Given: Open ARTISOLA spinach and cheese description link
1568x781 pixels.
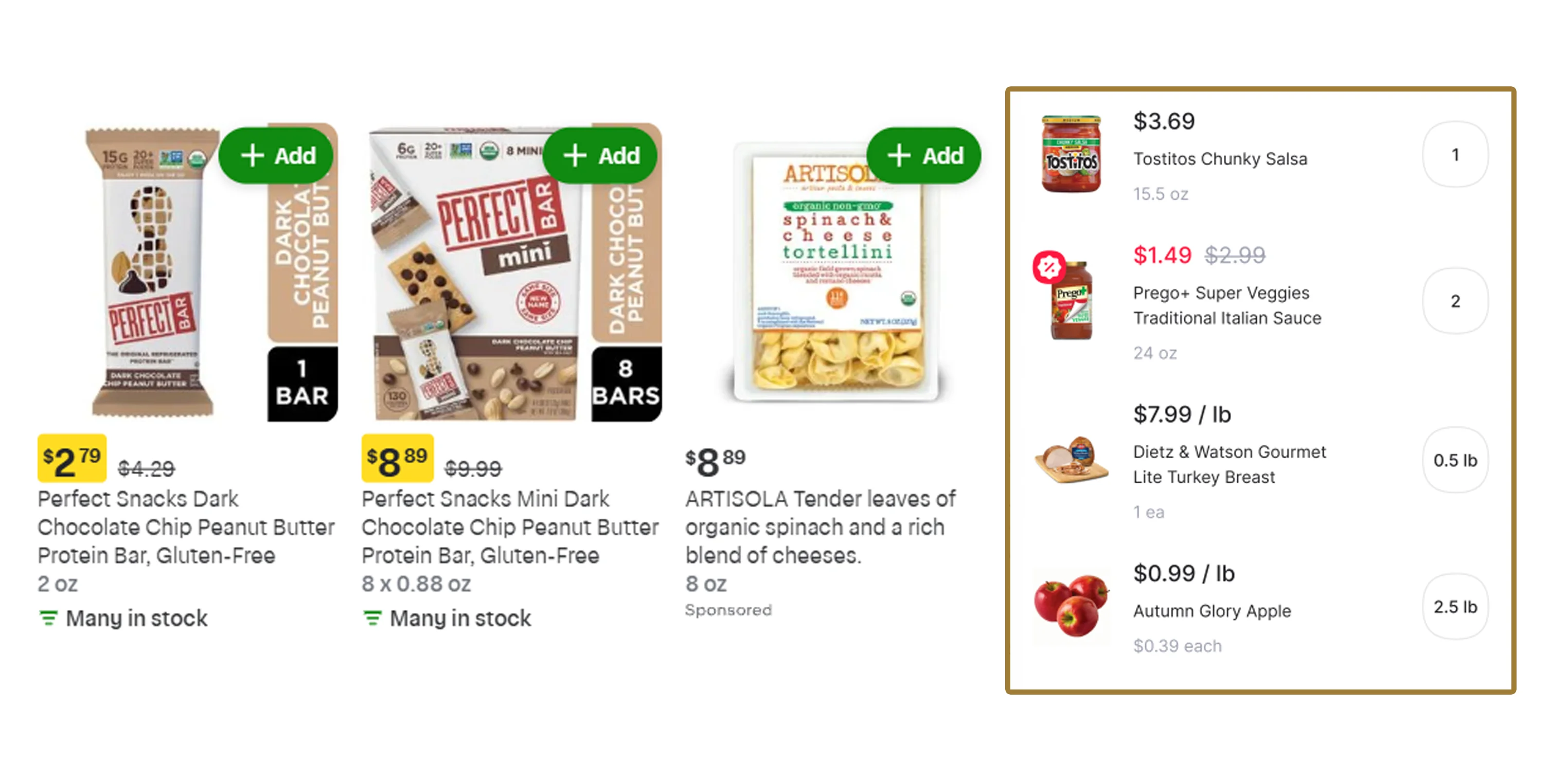Looking at the screenshot, I should click(821, 526).
